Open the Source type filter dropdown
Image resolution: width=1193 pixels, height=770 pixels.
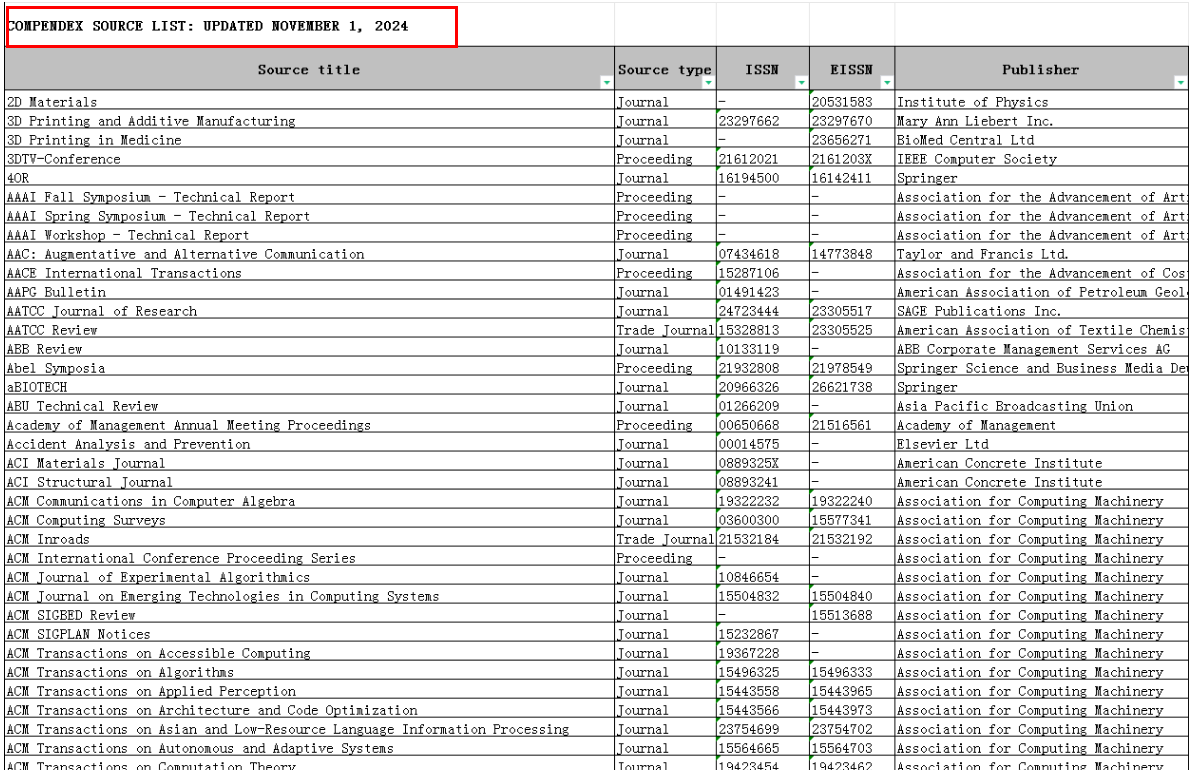pos(708,82)
